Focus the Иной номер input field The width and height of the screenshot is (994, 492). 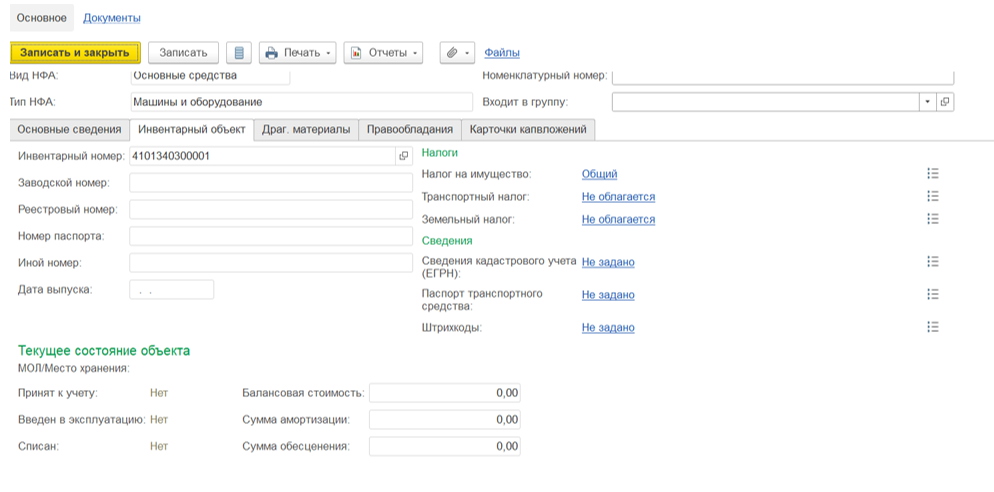271,262
